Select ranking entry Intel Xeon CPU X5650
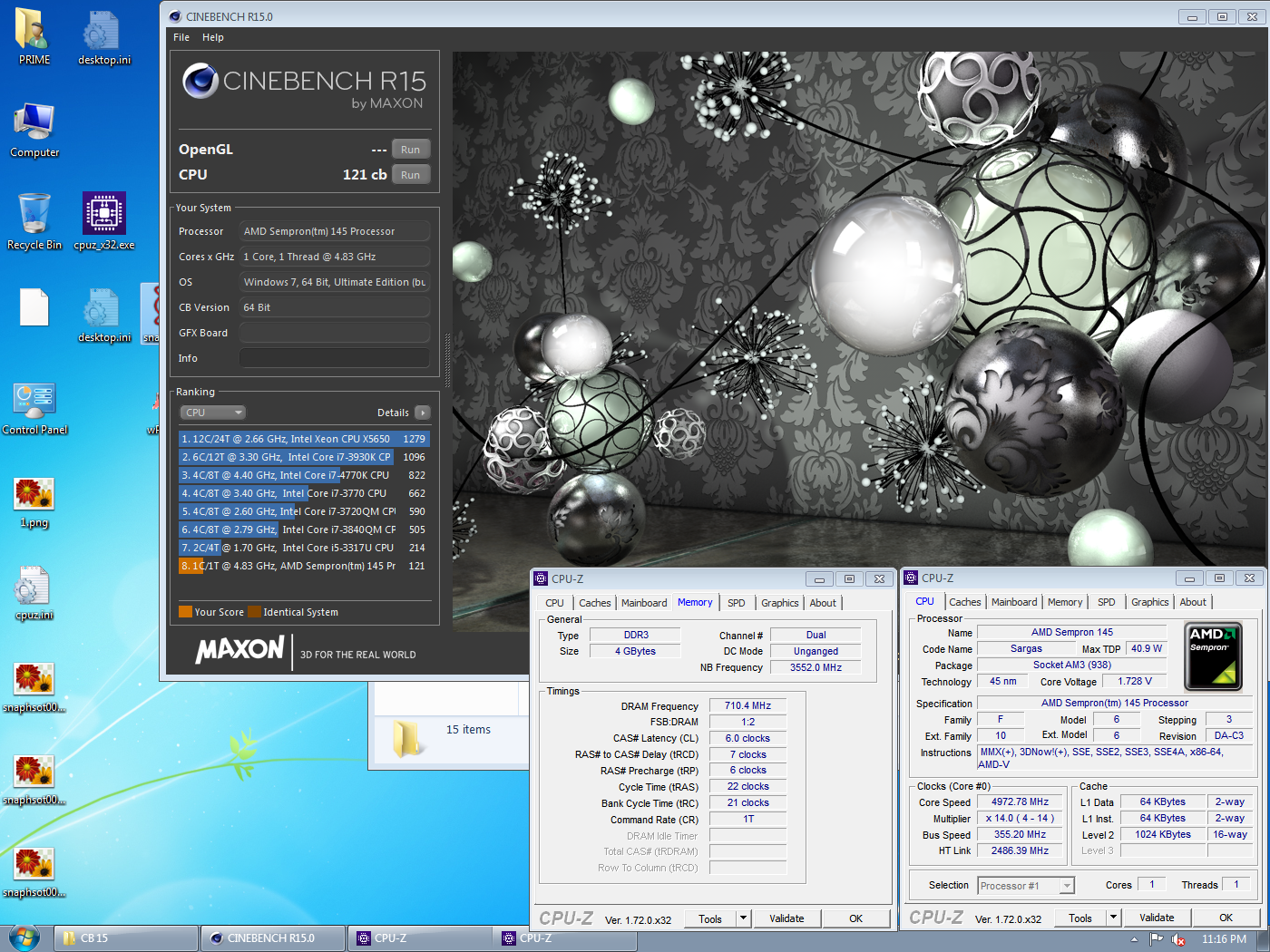 pos(304,439)
